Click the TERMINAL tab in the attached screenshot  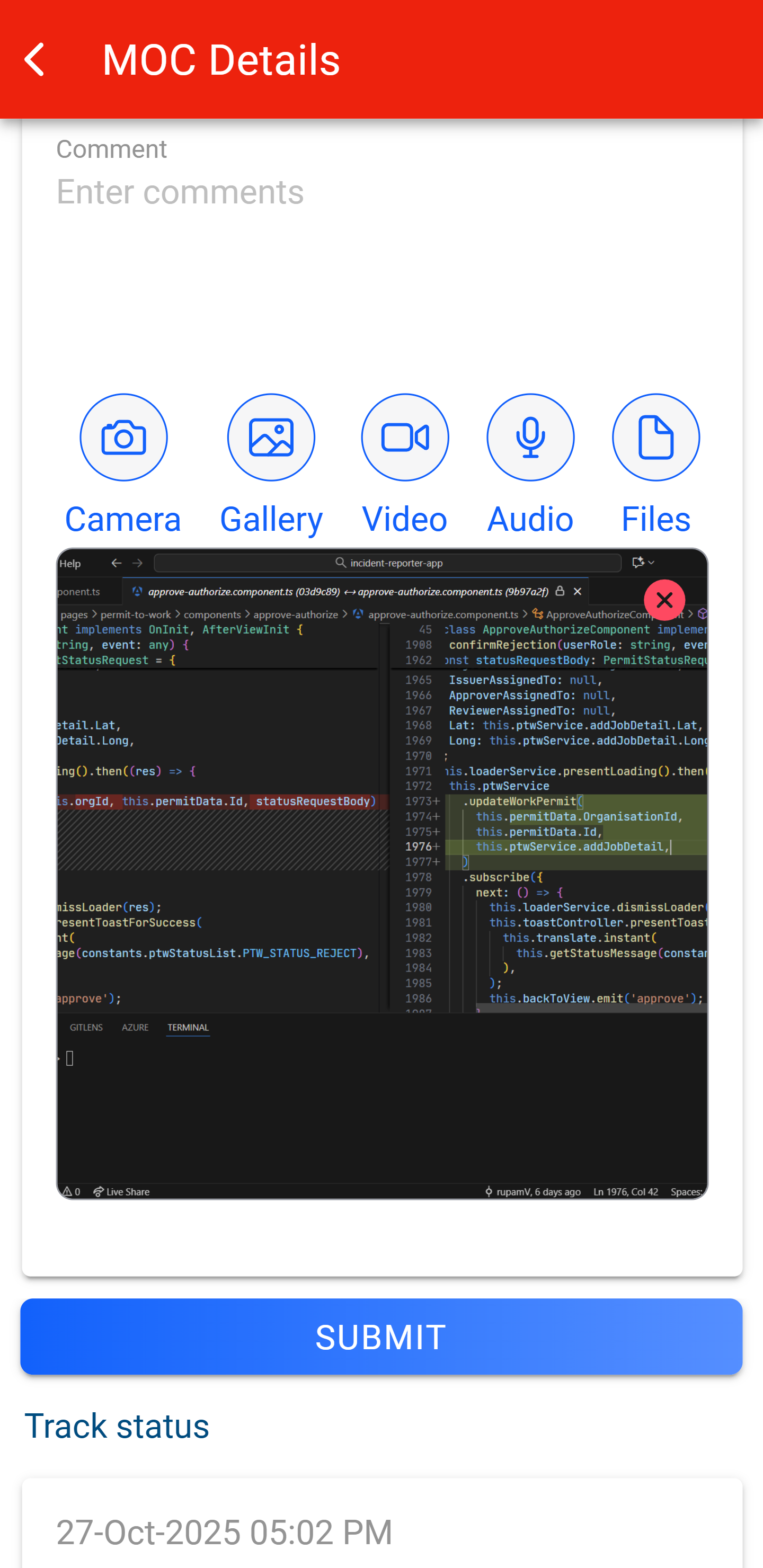(x=188, y=1028)
